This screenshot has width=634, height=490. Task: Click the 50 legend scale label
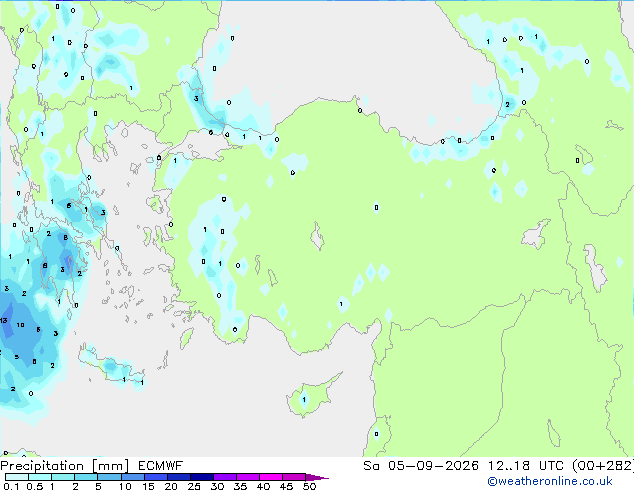click(x=309, y=486)
